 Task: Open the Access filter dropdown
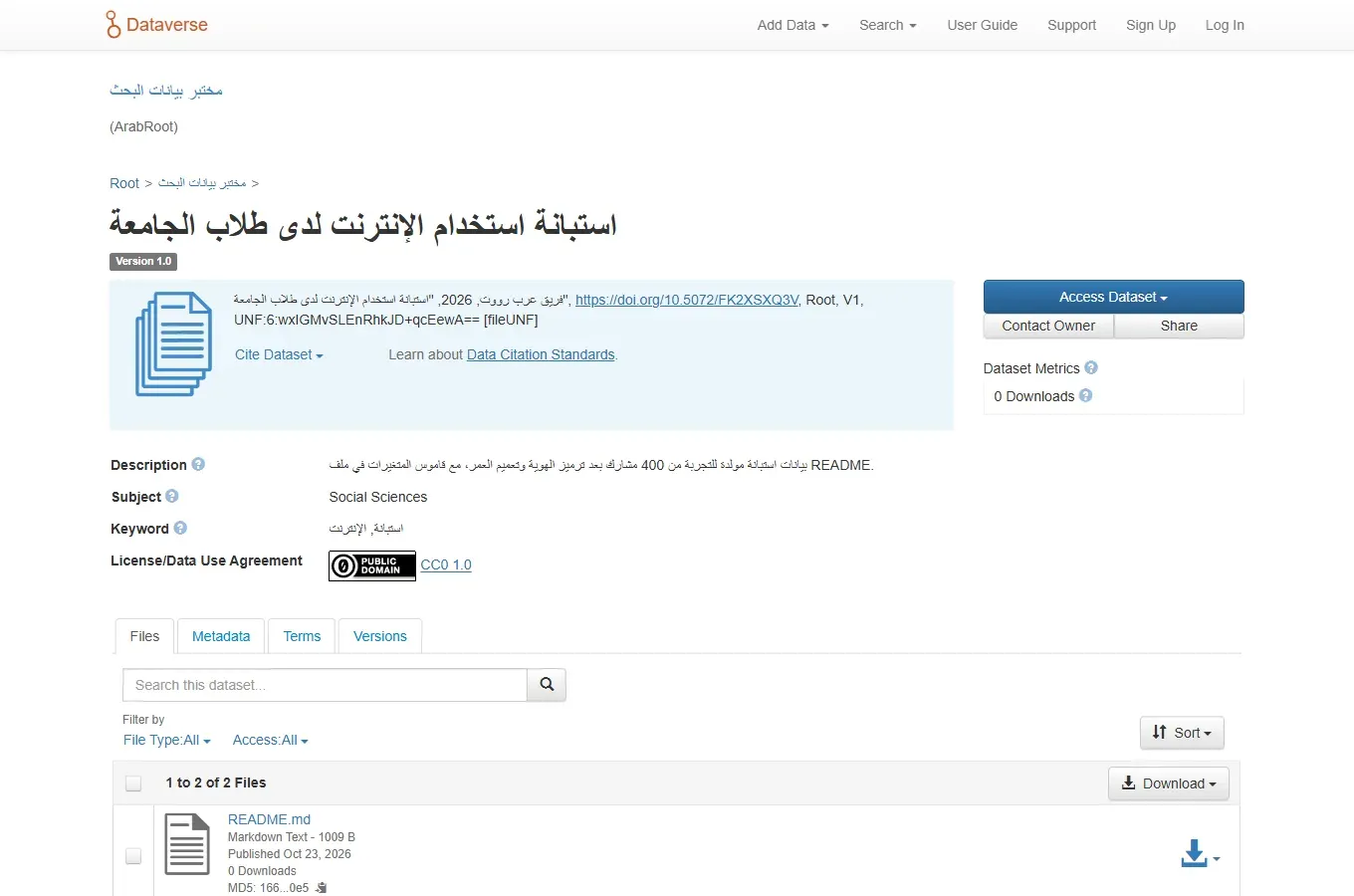click(x=271, y=740)
